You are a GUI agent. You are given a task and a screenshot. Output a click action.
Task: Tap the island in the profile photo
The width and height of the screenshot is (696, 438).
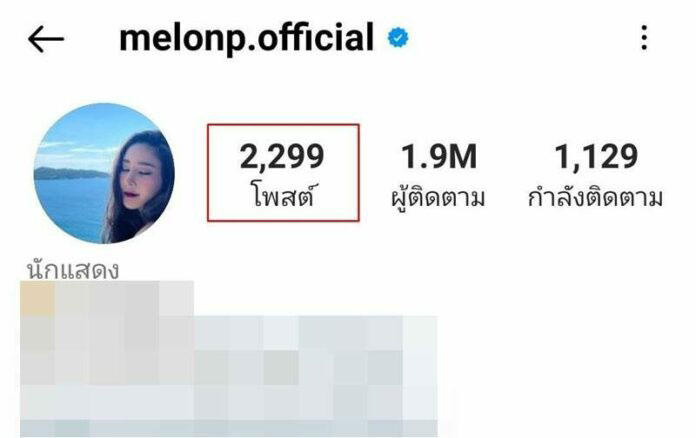click(69, 173)
